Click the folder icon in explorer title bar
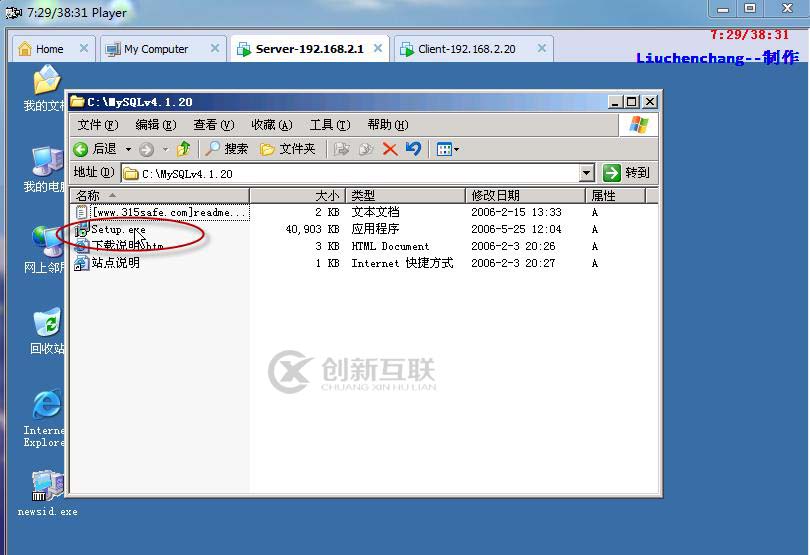 [77, 101]
